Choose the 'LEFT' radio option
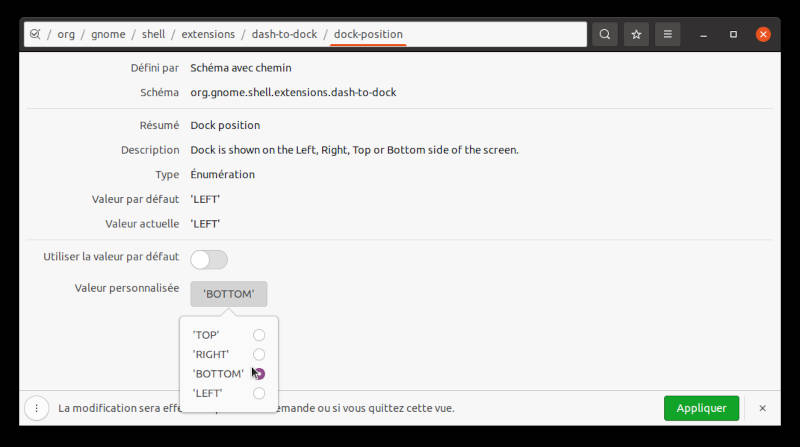This screenshot has height=447, width=800. (259, 393)
